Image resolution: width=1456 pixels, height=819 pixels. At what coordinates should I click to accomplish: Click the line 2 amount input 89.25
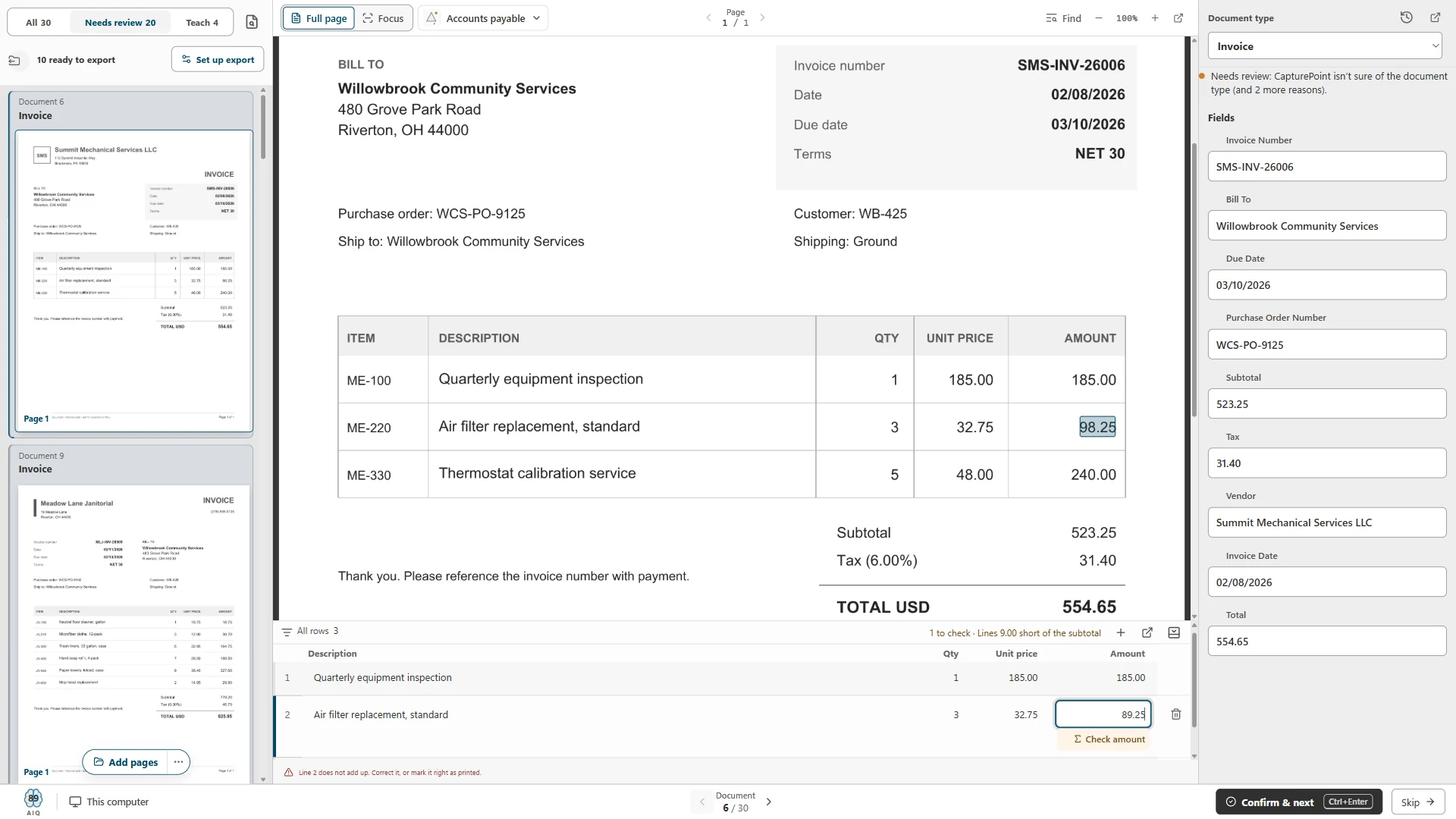(x=1103, y=714)
